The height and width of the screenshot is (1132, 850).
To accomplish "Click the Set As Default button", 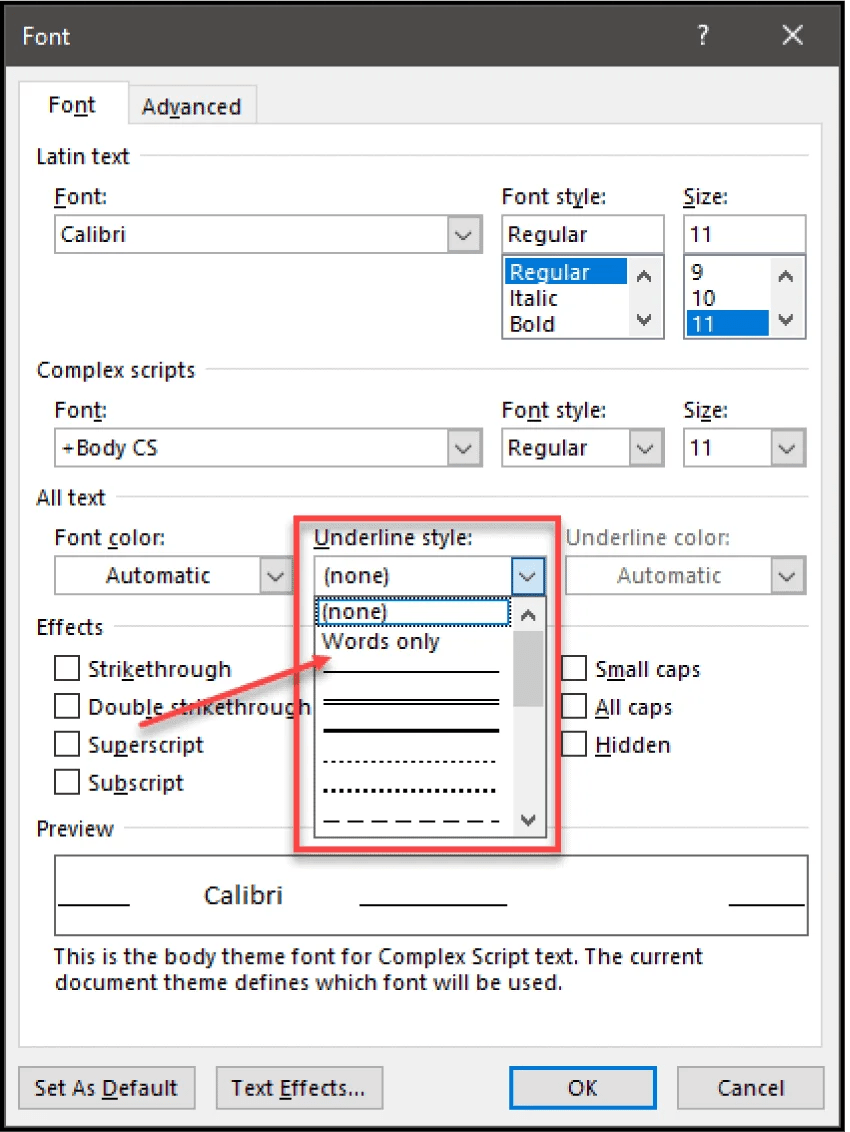I will [x=106, y=1088].
